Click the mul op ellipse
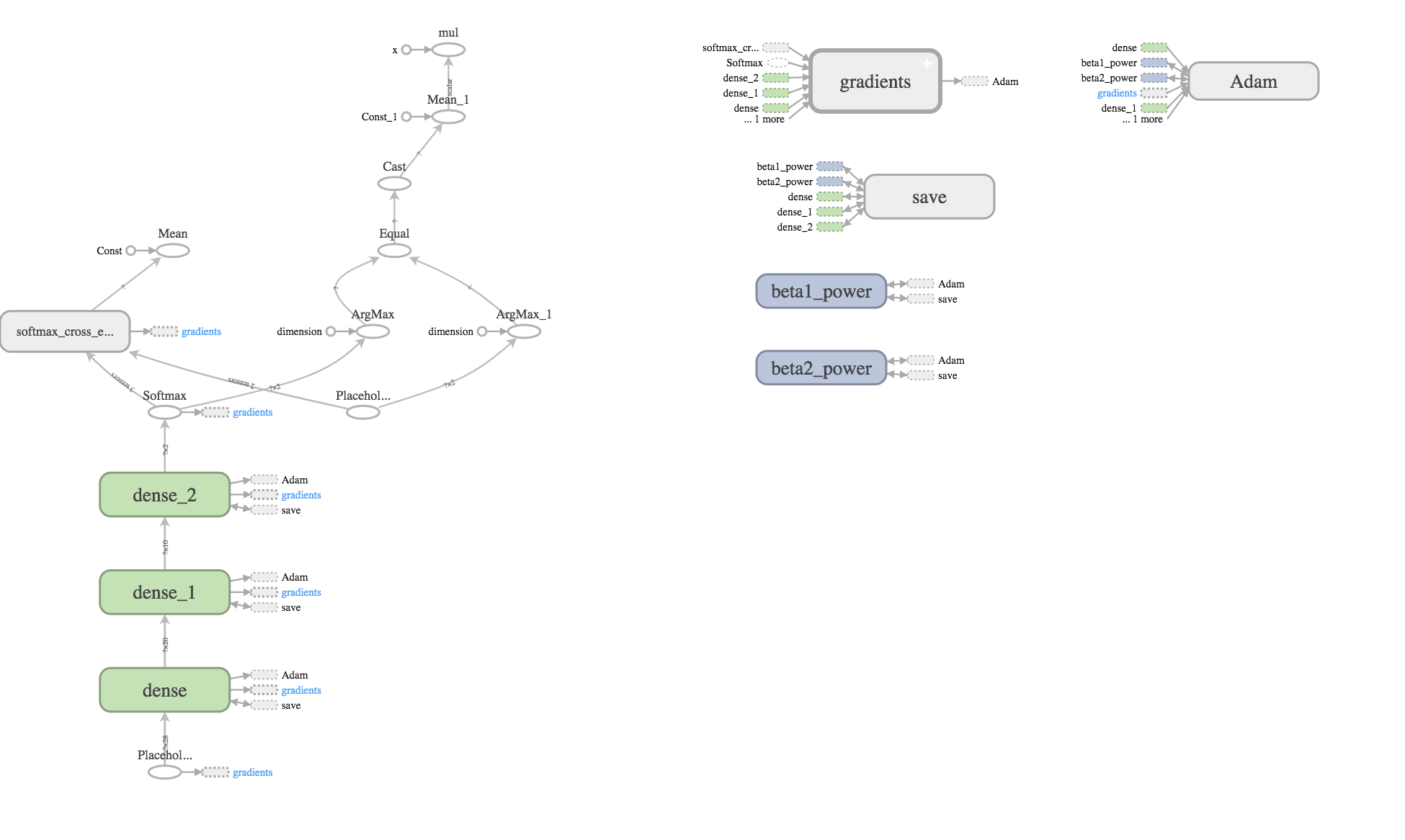 (448, 50)
